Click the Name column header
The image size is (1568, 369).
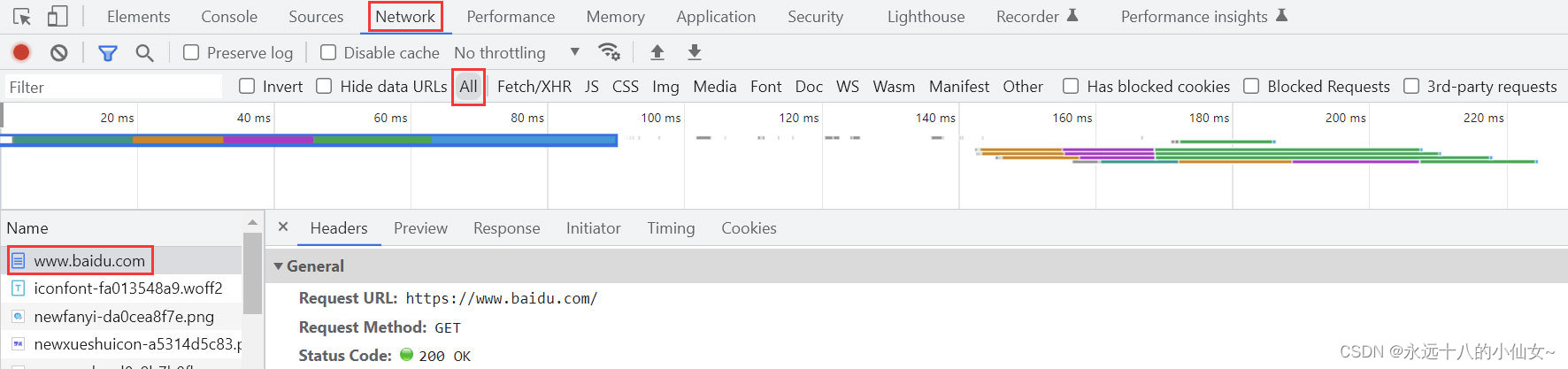coord(121,227)
